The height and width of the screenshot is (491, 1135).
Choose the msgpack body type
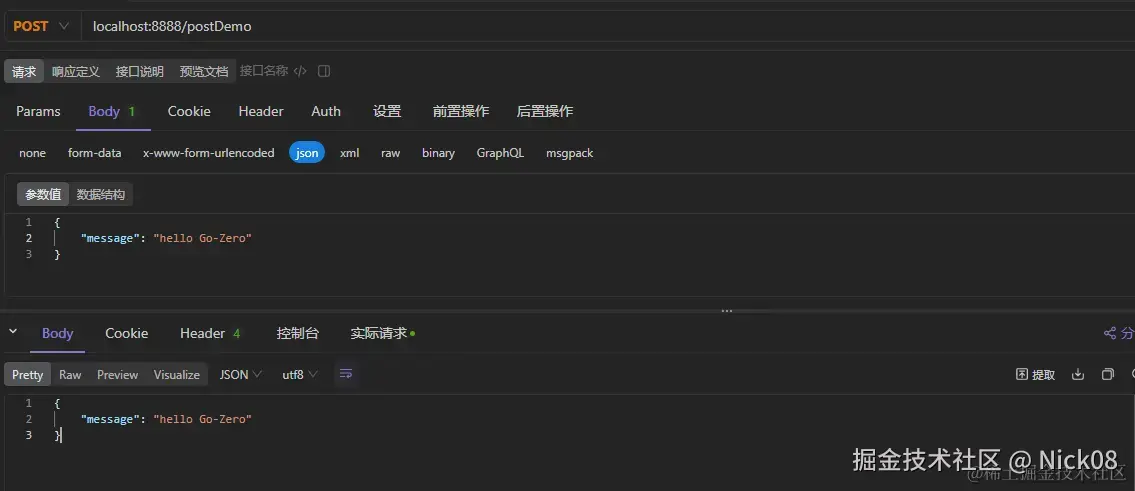(x=570, y=153)
